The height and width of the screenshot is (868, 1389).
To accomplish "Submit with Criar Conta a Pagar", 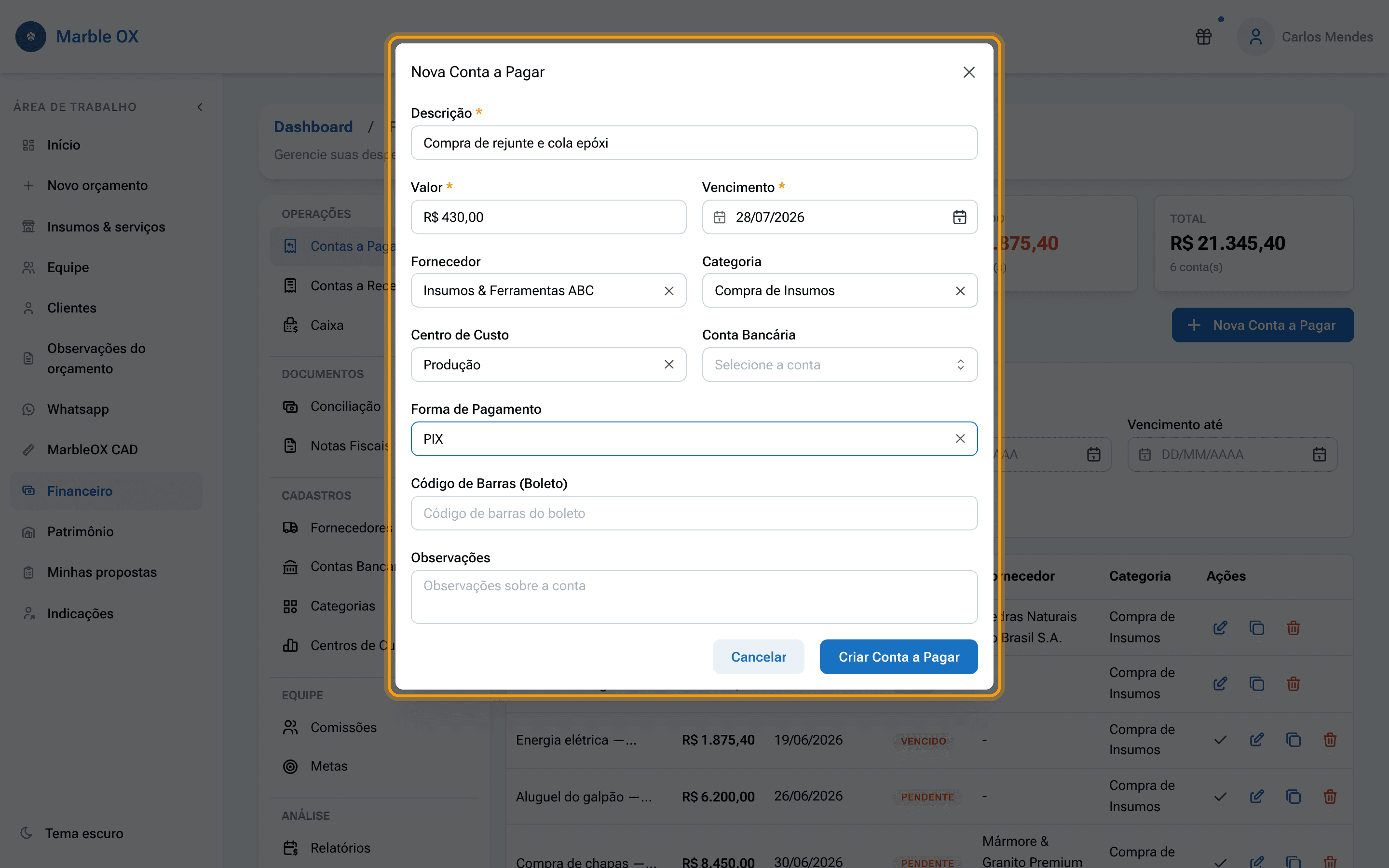I will [x=899, y=657].
